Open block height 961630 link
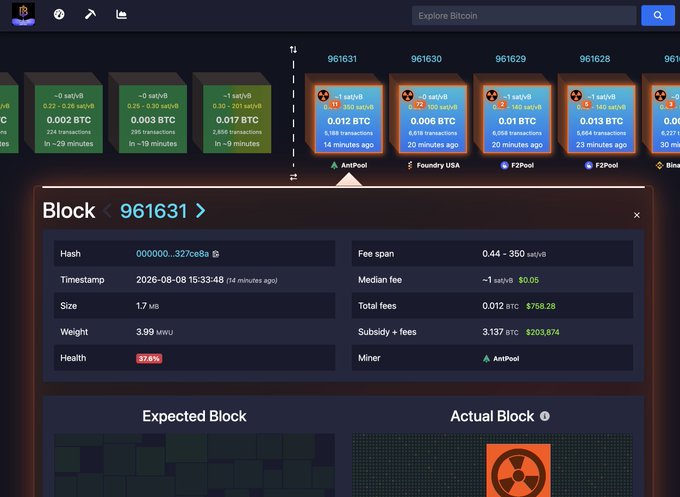 pyautogui.click(x=426, y=59)
